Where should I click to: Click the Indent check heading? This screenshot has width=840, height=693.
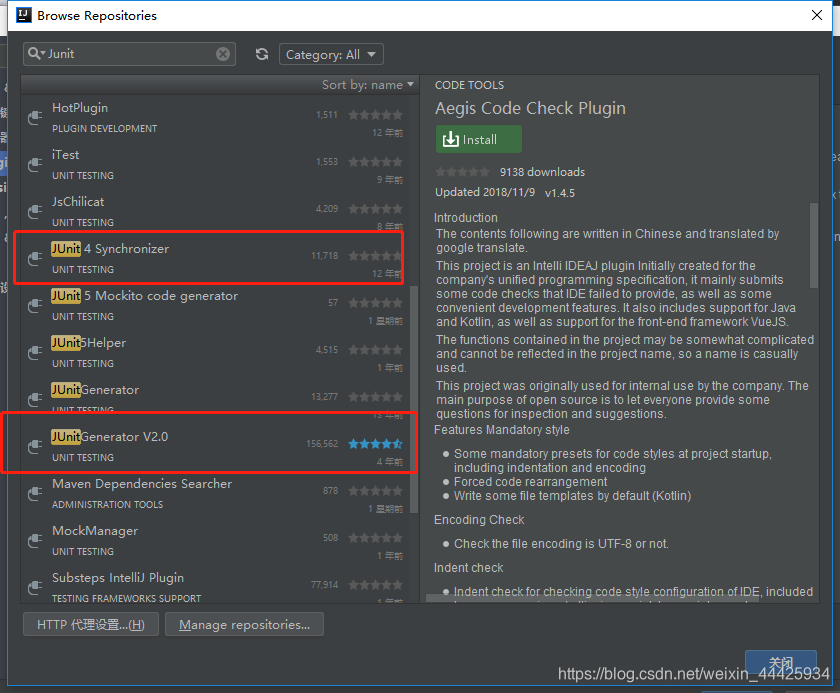tap(468, 568)
